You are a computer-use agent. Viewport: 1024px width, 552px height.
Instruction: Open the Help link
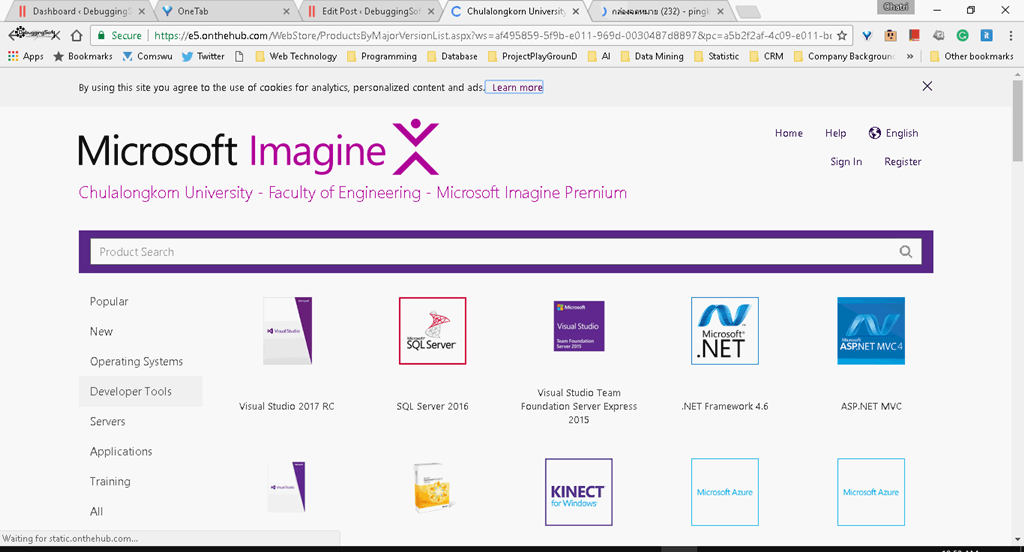(x=835, y=133)
